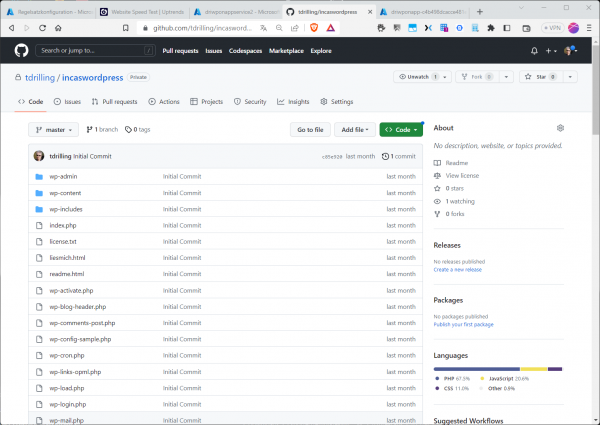View the 1 branch link
Viewport: 600px width, 425px height.
(102, 130)
